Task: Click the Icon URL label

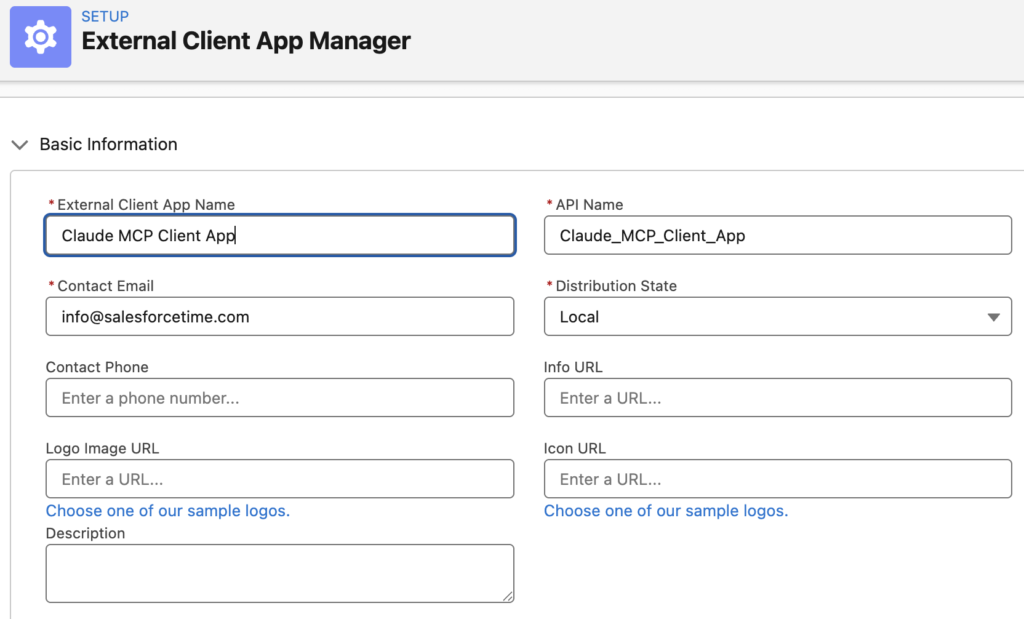Action: pos(575,449)
